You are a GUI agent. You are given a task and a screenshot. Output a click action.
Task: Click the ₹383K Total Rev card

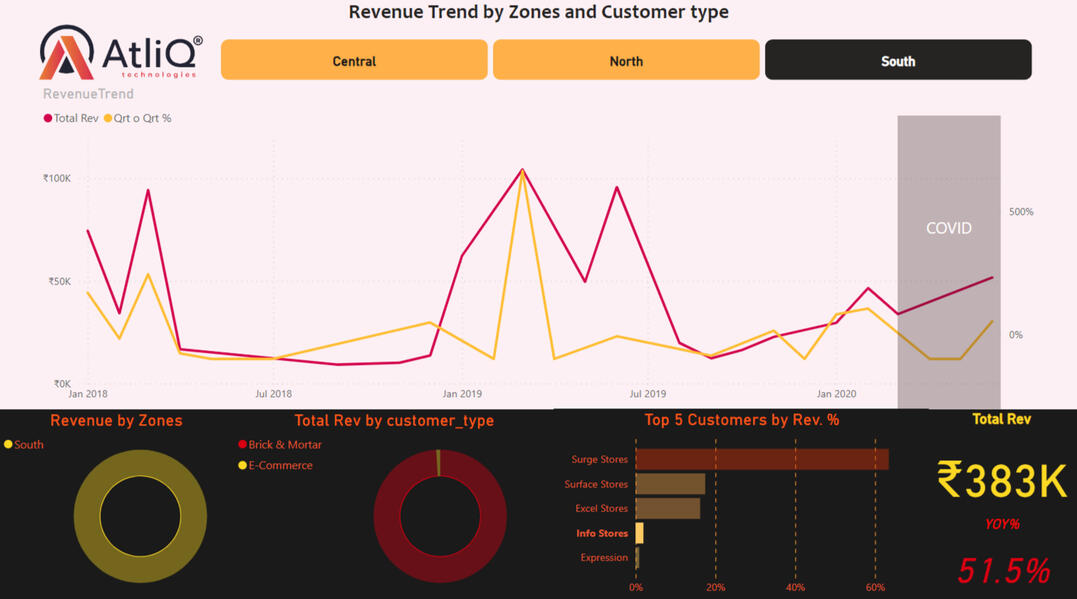tap(1001, 480)
